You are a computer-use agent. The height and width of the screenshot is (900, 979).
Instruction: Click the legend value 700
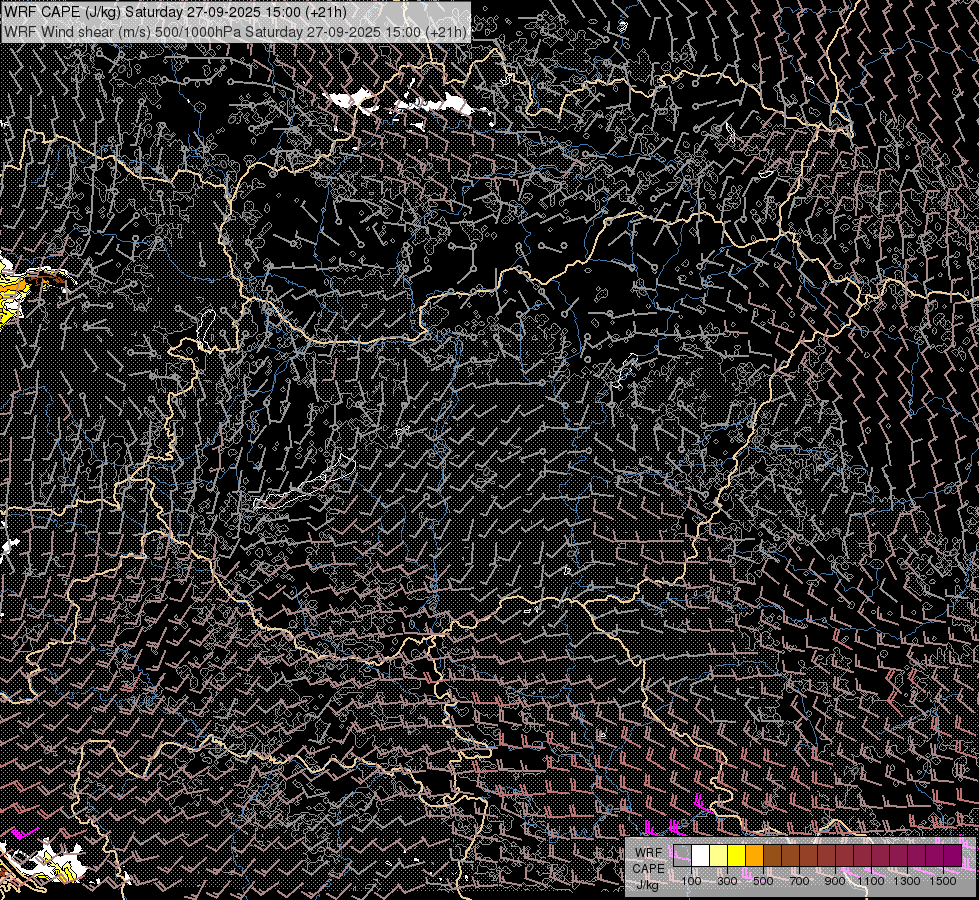pyautogui.click(x=799, y=881)
